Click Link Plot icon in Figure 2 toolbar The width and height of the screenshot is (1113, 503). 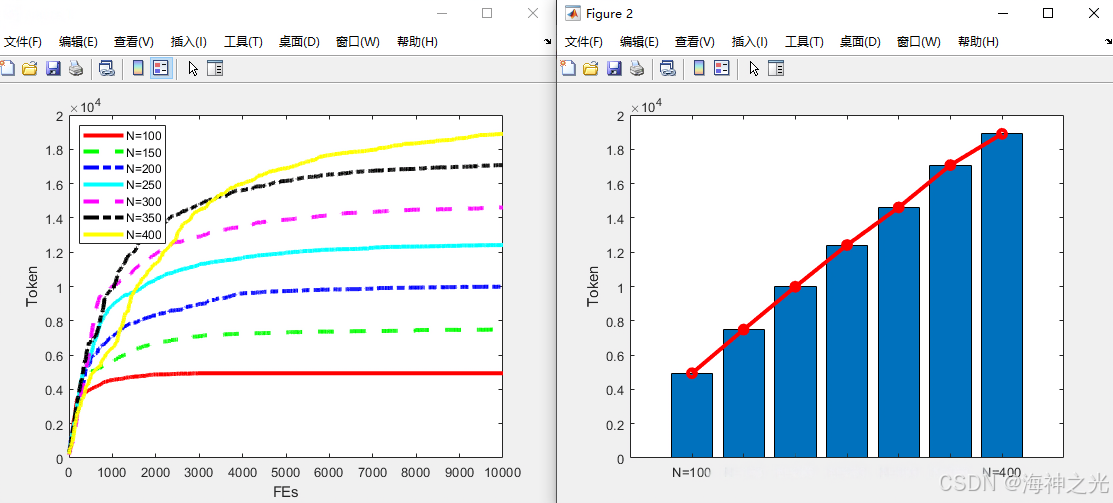click(668, 68)
